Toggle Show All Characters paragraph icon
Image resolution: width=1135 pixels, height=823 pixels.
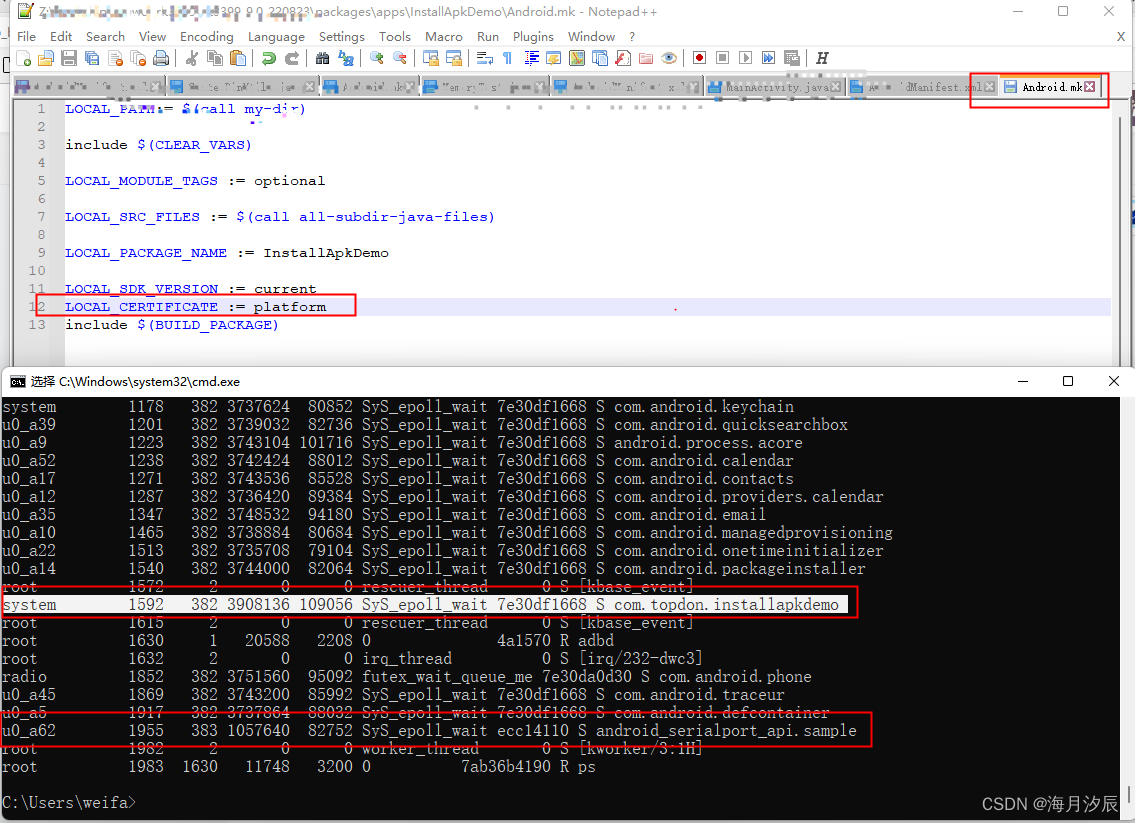pyautogui.click(x=507, y=59)
